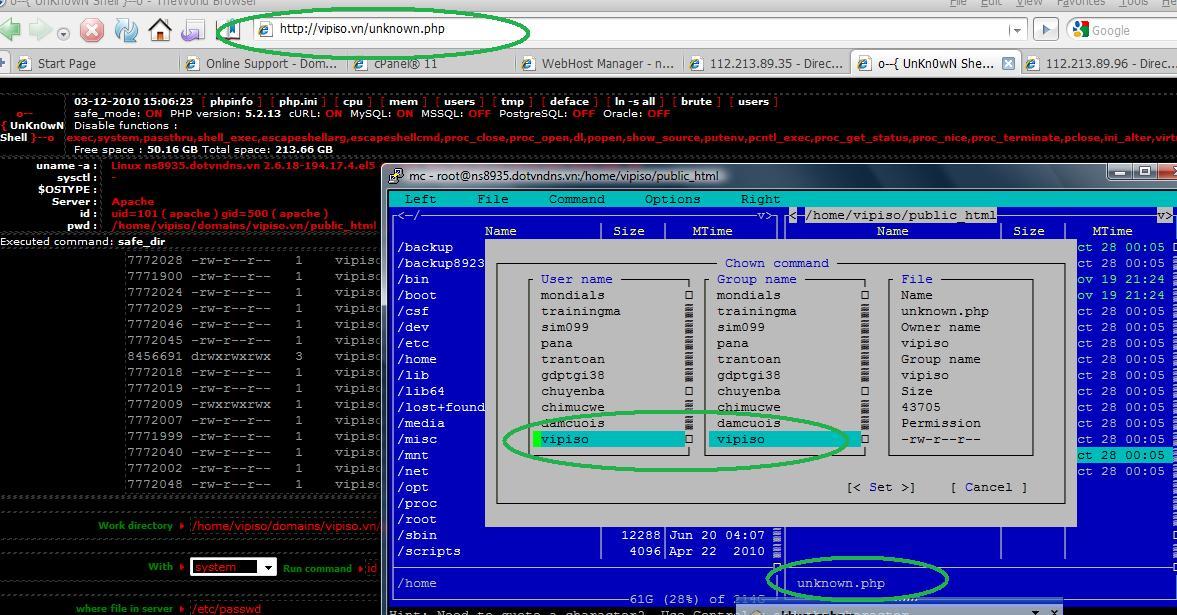Expand the 'system' function dropdown
Image resolution: width=1177 pixels, height=615 pixels.
pos(268,568)
